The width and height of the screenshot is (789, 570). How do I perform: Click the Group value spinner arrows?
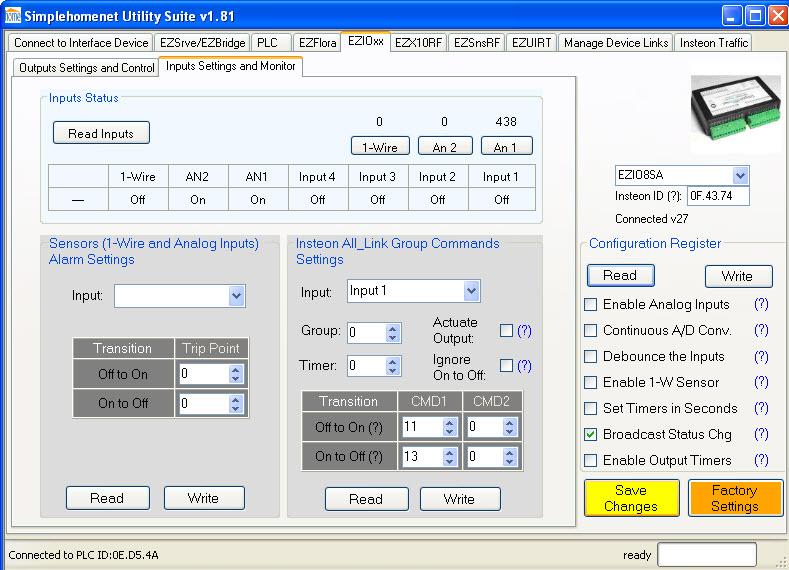tap(393, 333)
